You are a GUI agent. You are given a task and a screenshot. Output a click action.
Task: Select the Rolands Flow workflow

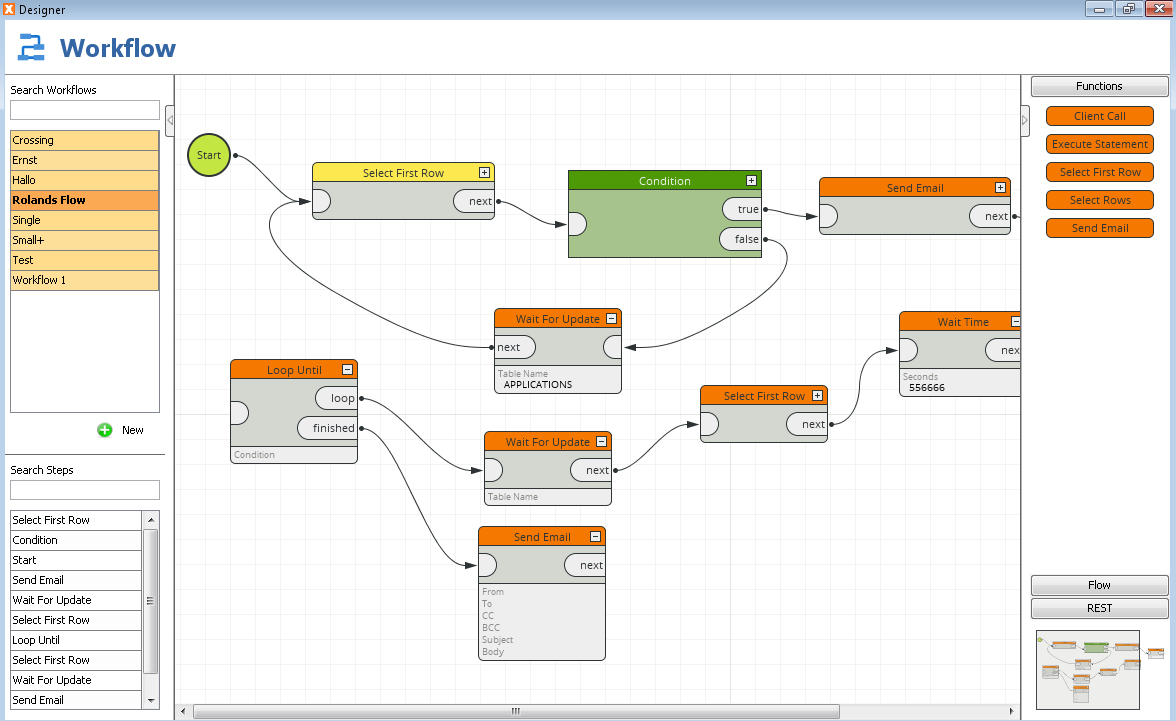(x=85, y=200)
